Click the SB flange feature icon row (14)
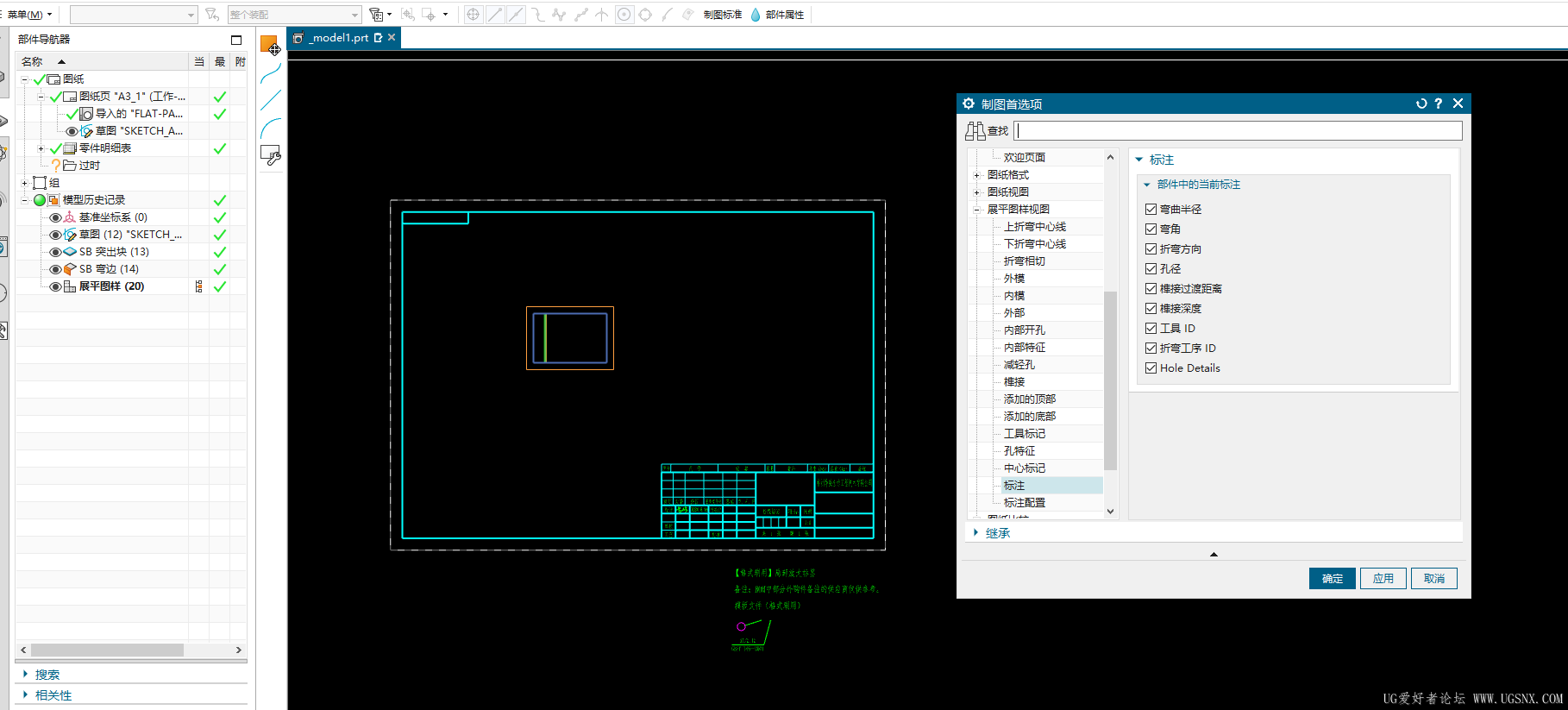 70,269
